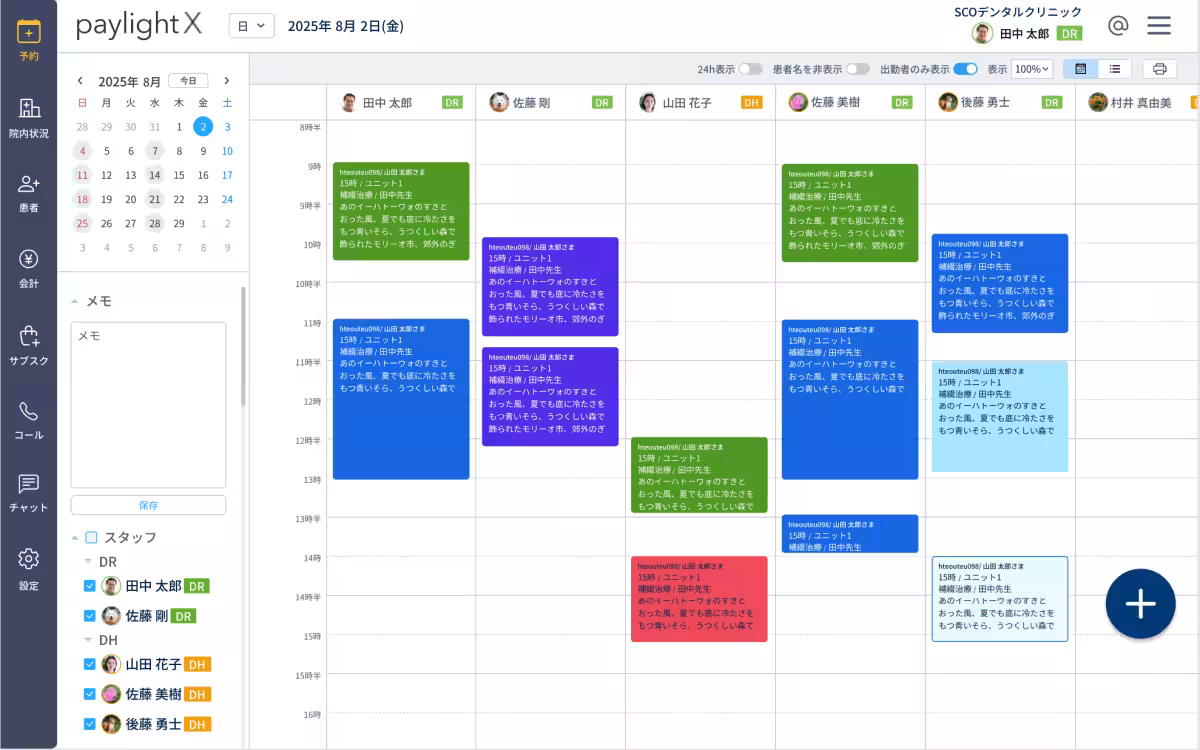Click the 保存 save button

[x=148, y=505]
